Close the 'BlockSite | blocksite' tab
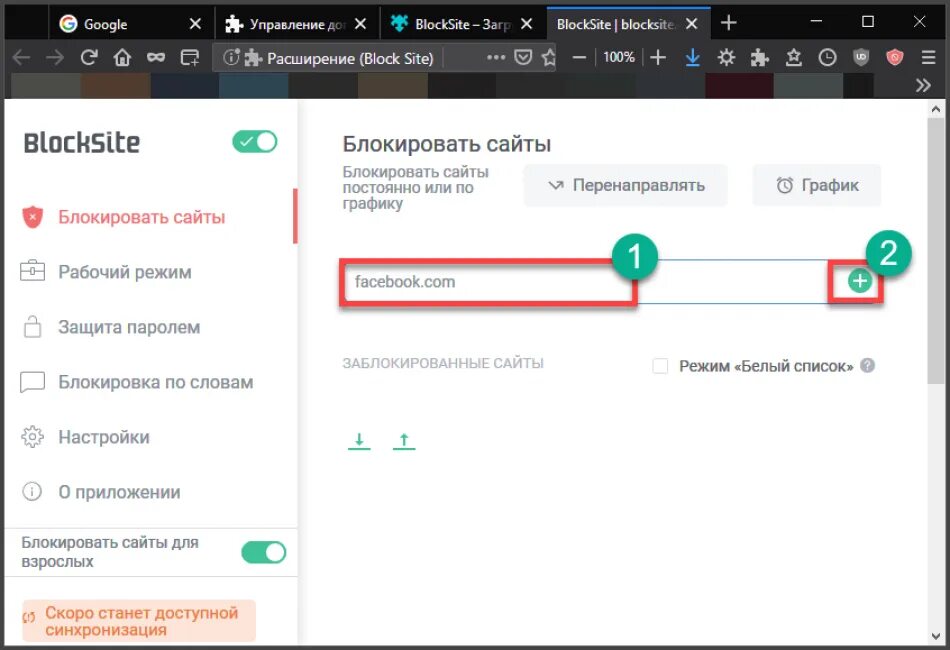Viewport: 950px width, 650px height. 691,24
